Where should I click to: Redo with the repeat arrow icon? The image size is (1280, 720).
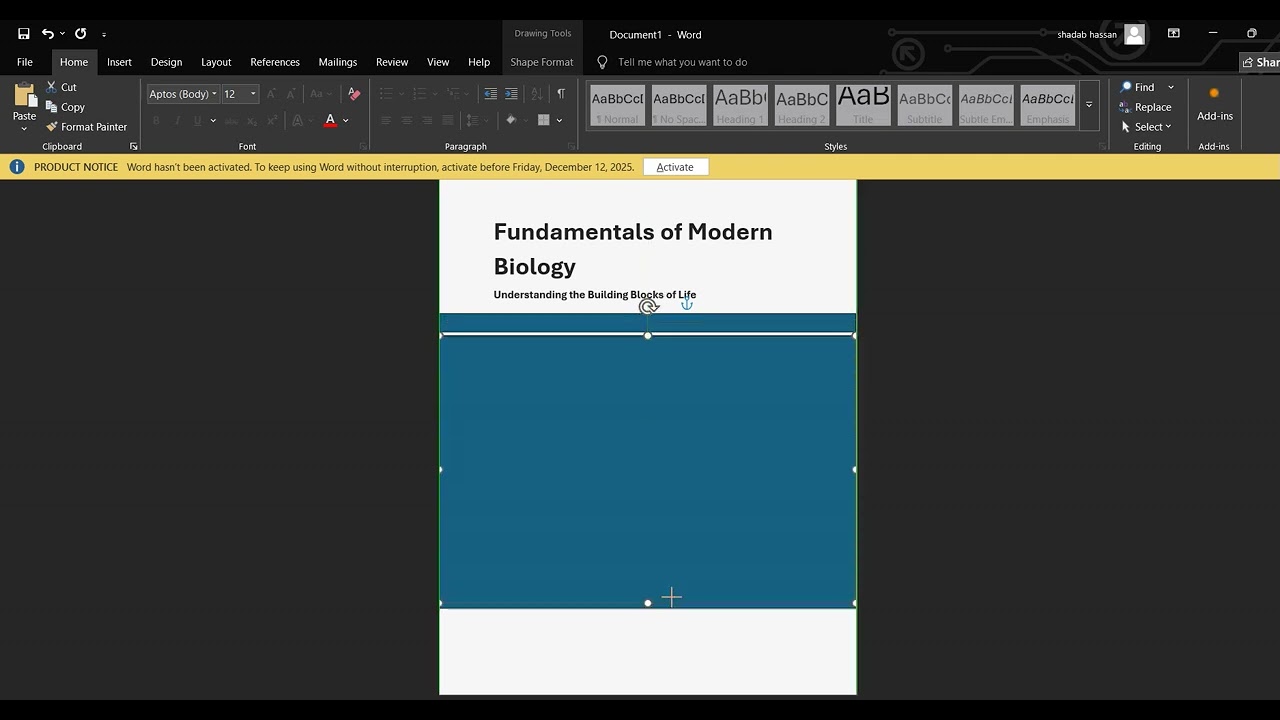81,34
